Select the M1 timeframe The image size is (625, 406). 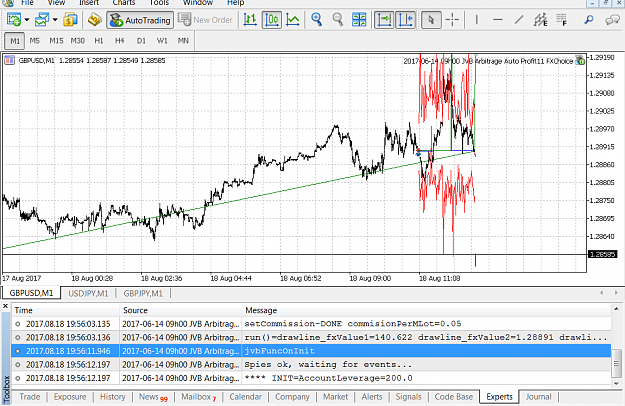coord(15,41)
